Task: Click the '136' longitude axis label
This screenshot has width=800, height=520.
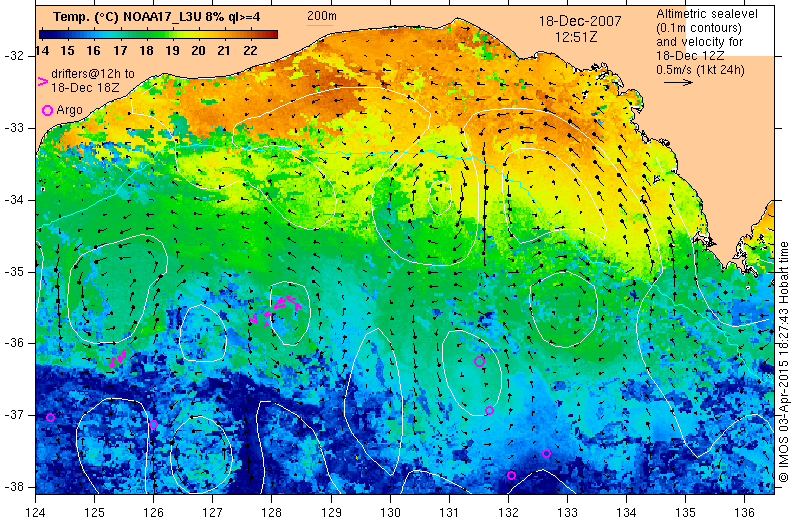Action: pyautogui.click(x=744, y=512)
